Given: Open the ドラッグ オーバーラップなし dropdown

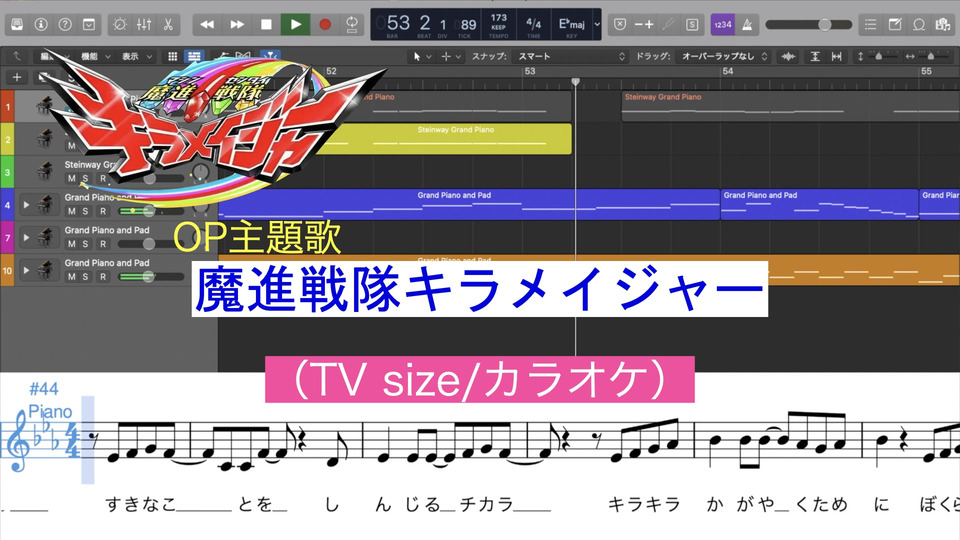Looking at the screenshot, I should [725, 56].
